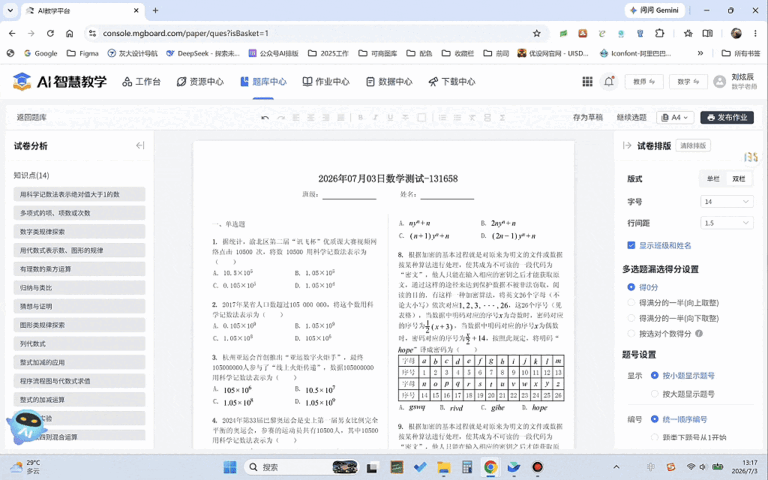Collapse the 试卷排版 panel arrow icon
The image size is (768, 480).
tap(627, 145)
